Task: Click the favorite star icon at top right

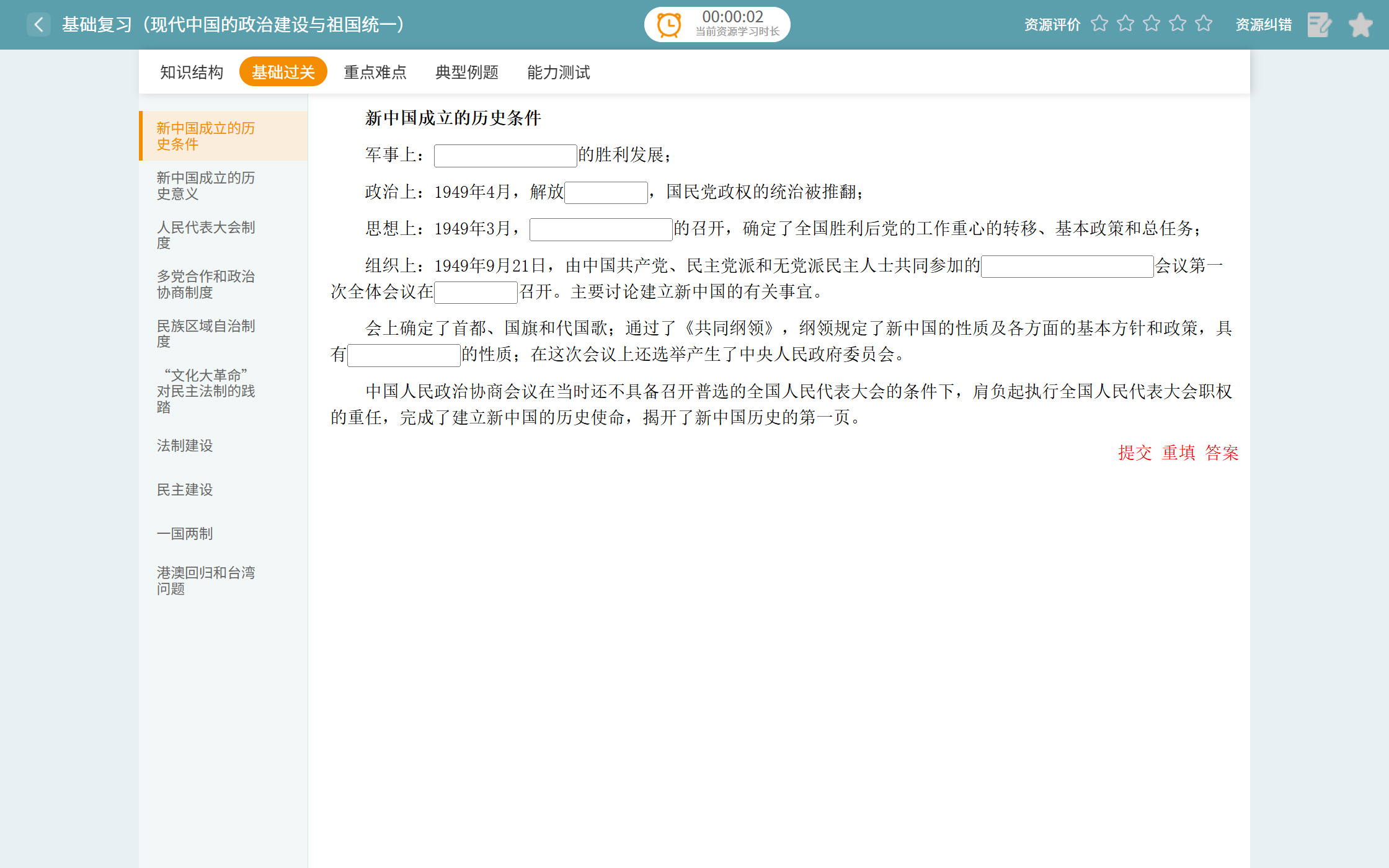Action: pyautogui.click(x=1360, y=25)
